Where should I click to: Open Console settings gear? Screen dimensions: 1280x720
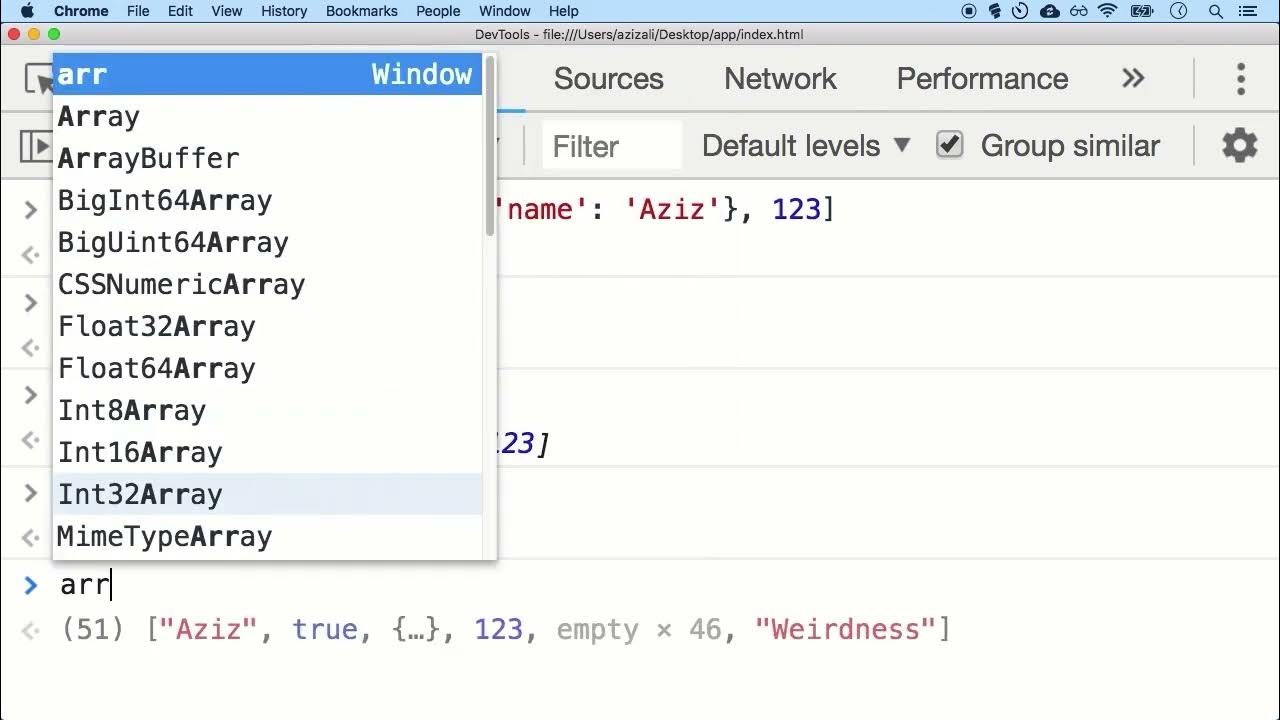[x=1240, y=146]
